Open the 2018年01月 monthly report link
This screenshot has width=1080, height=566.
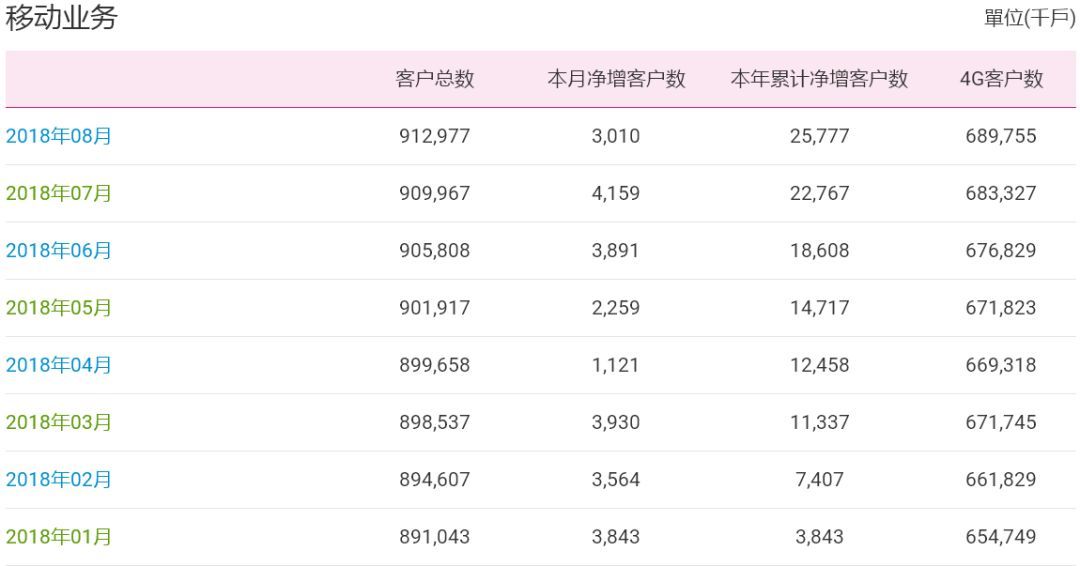click(x=59, y=536)
